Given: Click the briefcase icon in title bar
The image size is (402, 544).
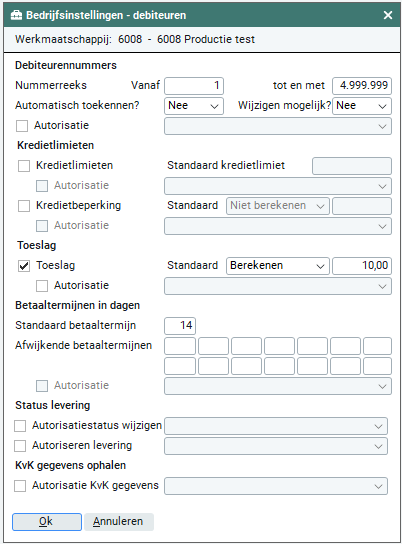Looking at the screenshot, I should pyautogui.click(x=16, y=15).
